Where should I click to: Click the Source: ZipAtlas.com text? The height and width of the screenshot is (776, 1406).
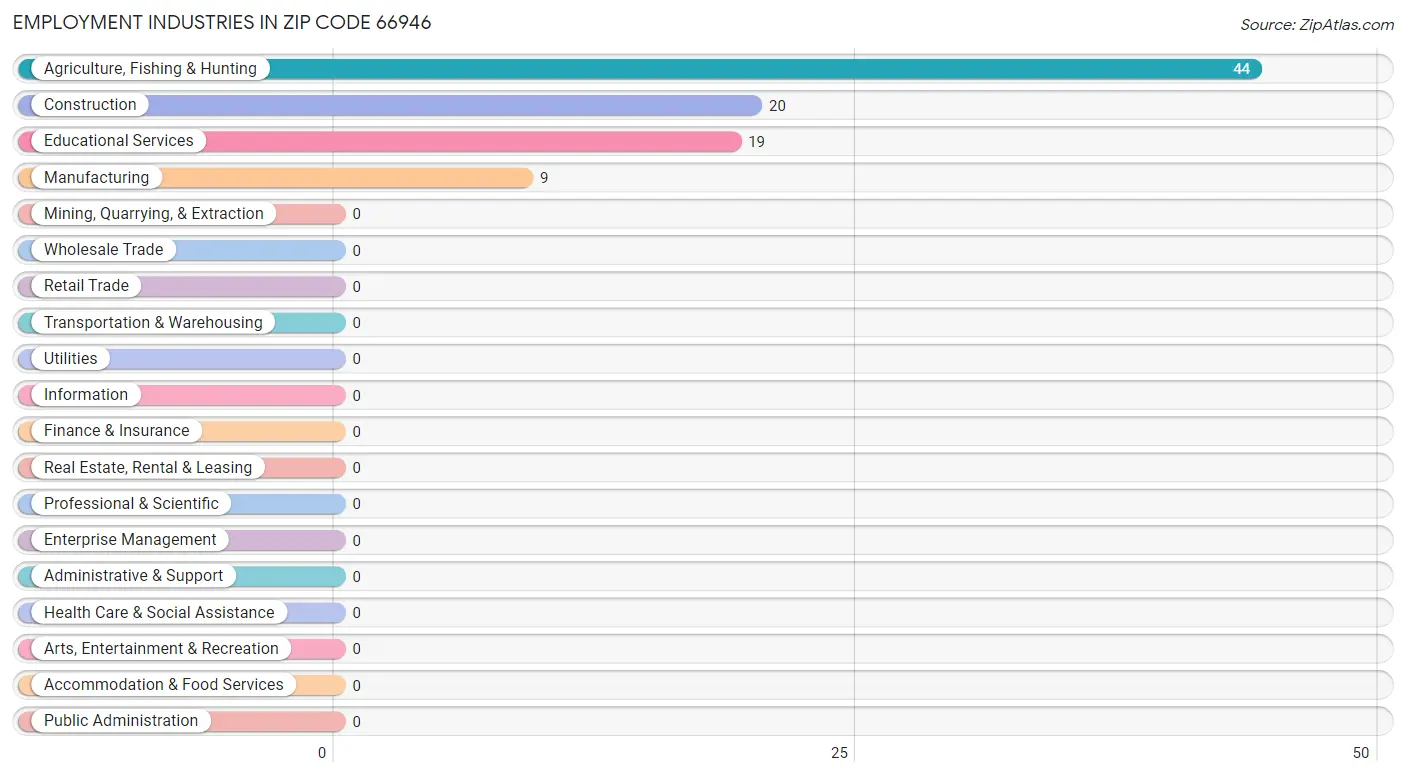(1317, 25)
